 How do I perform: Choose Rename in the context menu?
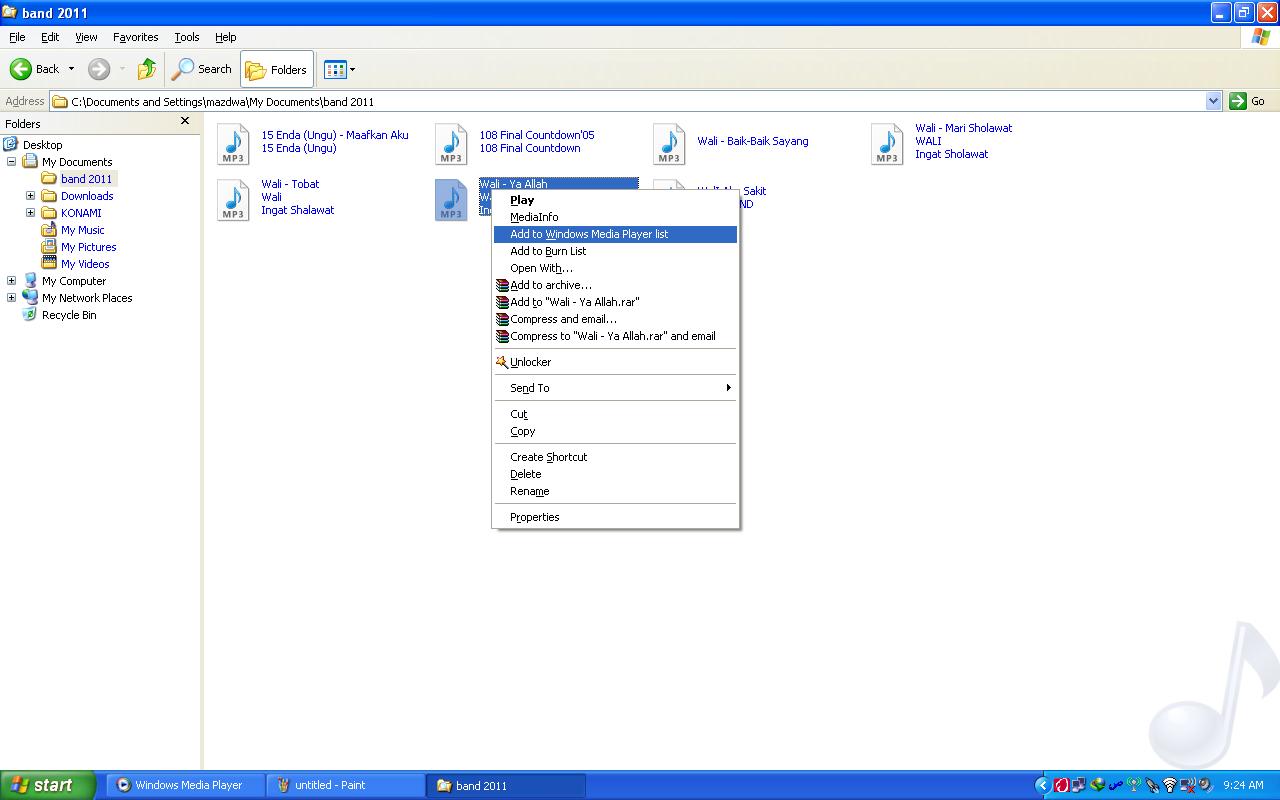click(x=615, y=491)
